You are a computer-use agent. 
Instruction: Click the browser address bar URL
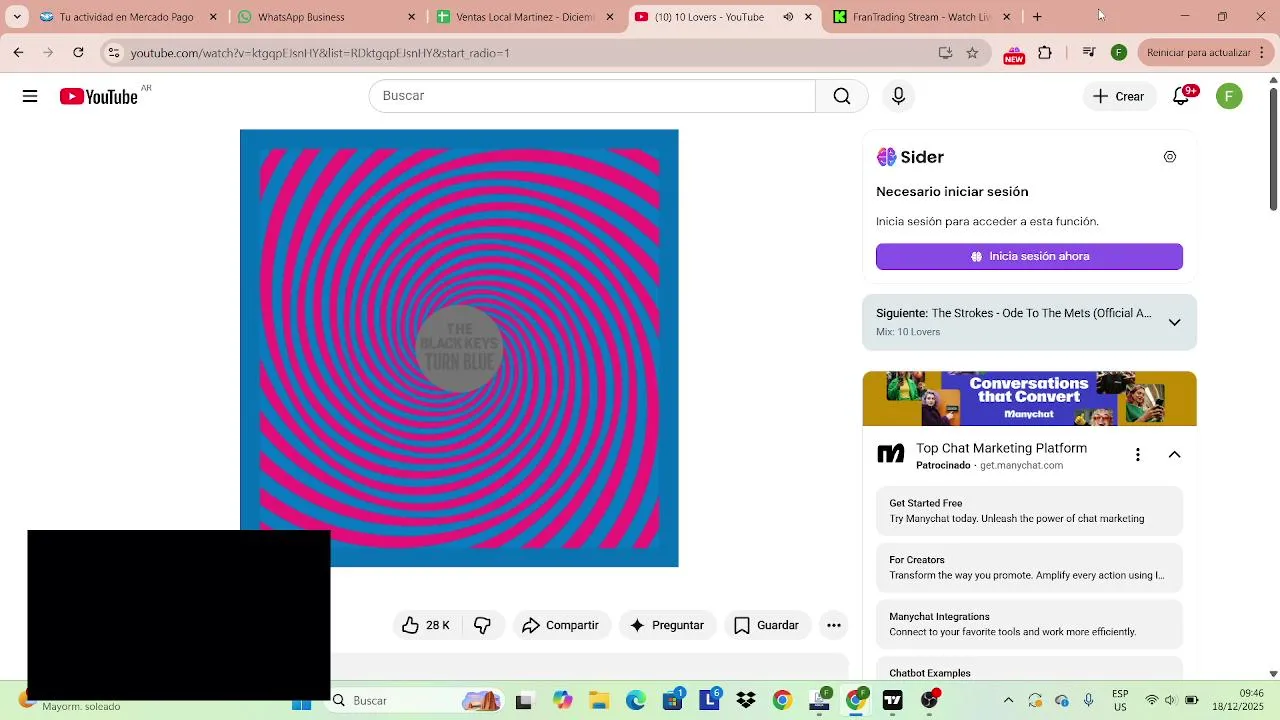click(x=320, y=53)
